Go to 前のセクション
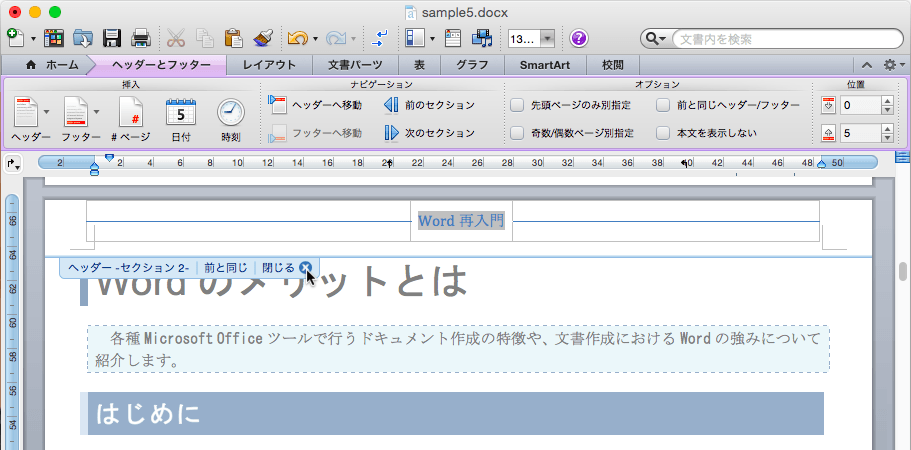The height and width of the screenshot is (450, 911). click(429, 105)
